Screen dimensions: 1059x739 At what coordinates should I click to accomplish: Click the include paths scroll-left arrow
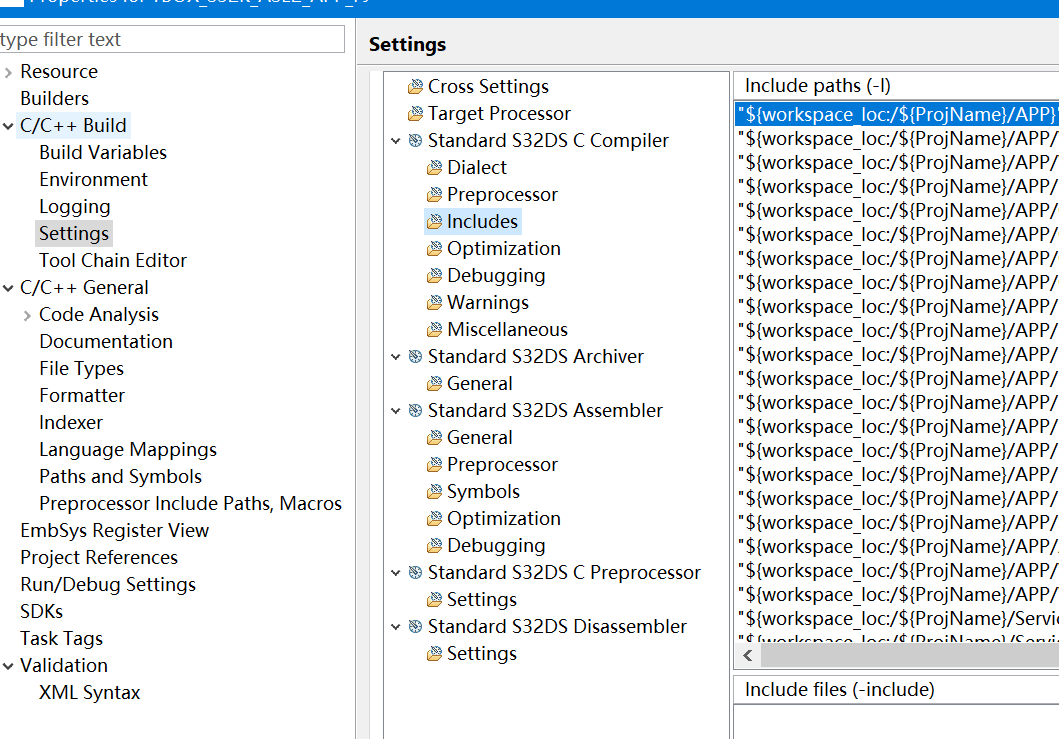pyautogui.click(x=748, y=655)
